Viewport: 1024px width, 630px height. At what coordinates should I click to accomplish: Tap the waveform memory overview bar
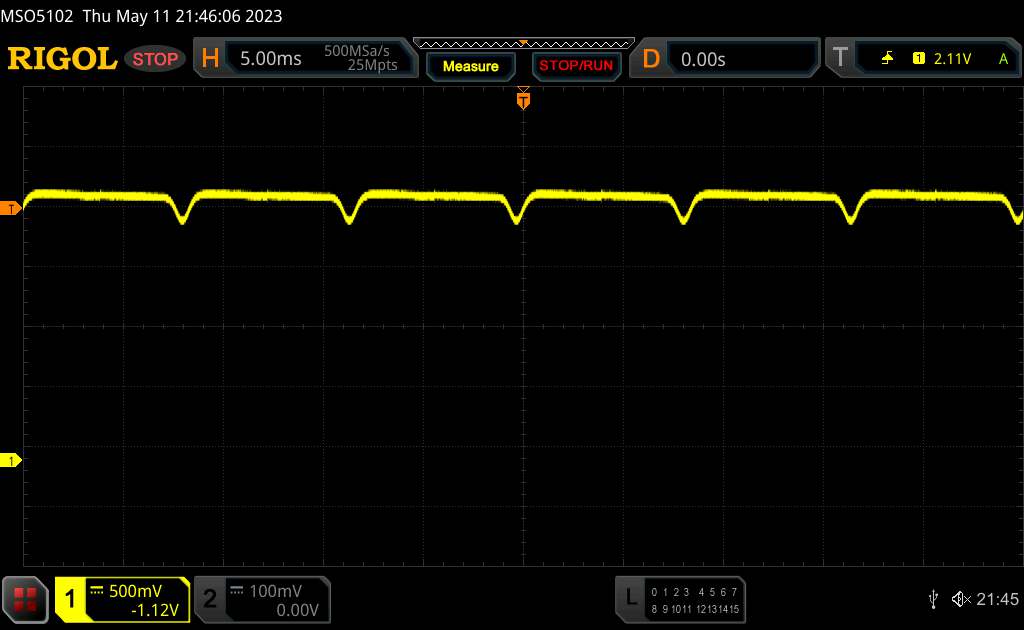point(524,44)
